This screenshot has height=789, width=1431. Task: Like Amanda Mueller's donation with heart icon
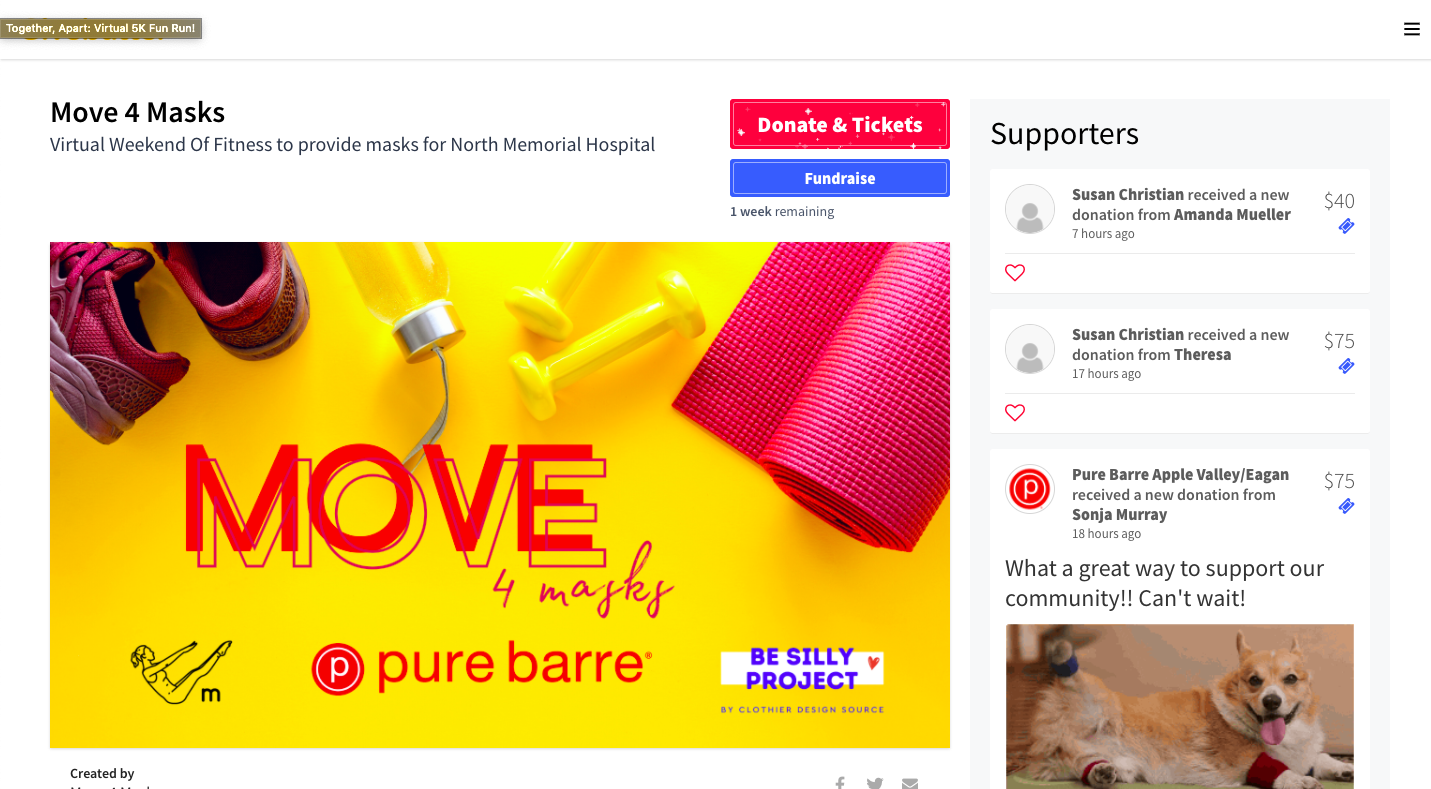click(x=1015, y=272)
